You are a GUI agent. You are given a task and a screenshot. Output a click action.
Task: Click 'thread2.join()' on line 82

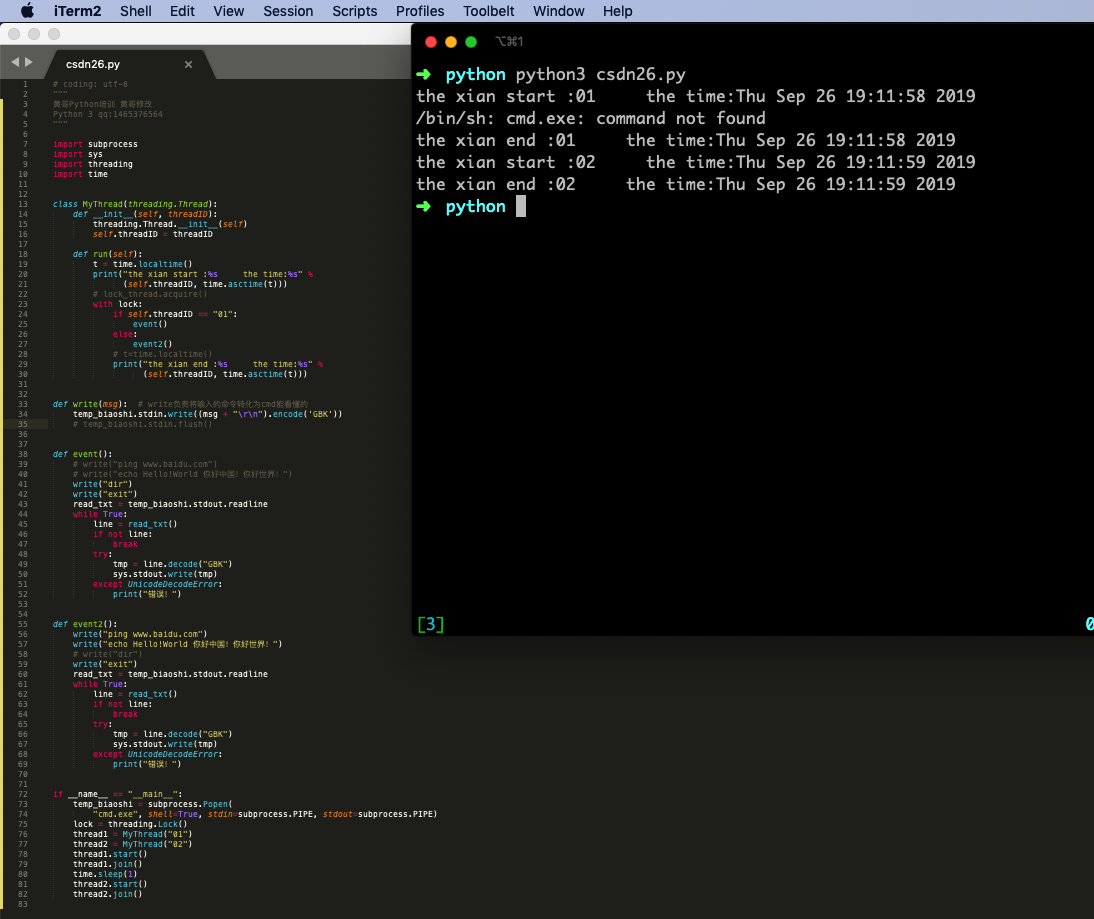(x=107, y=895)
